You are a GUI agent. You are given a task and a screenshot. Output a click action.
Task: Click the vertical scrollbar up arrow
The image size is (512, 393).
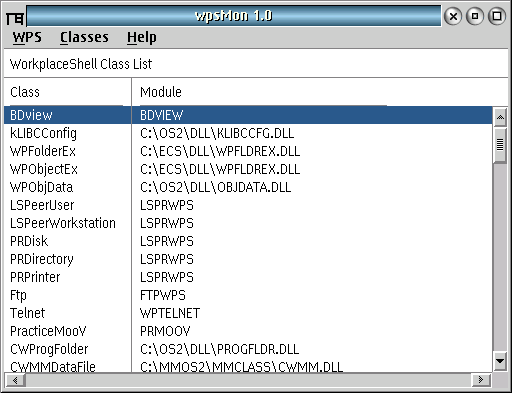coord(500,117)
